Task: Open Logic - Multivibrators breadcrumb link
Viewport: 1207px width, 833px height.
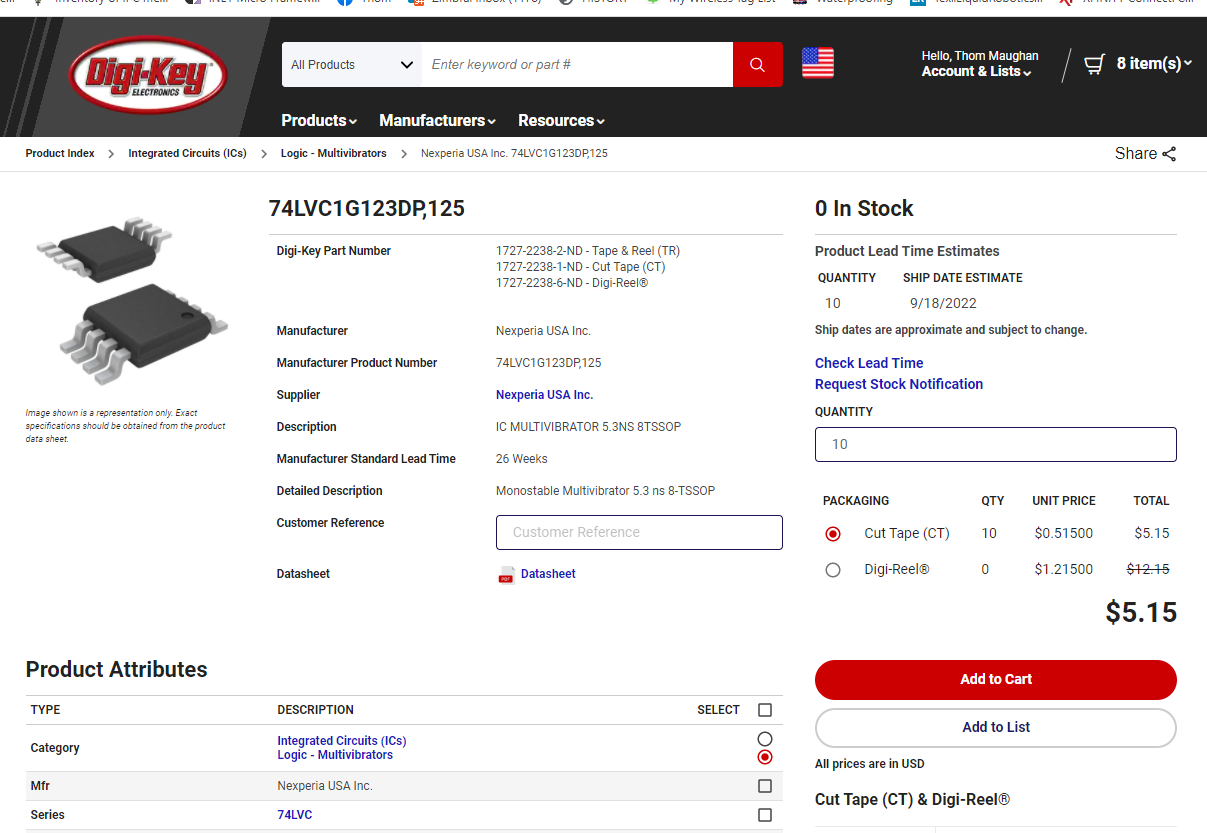Action: 333,154
